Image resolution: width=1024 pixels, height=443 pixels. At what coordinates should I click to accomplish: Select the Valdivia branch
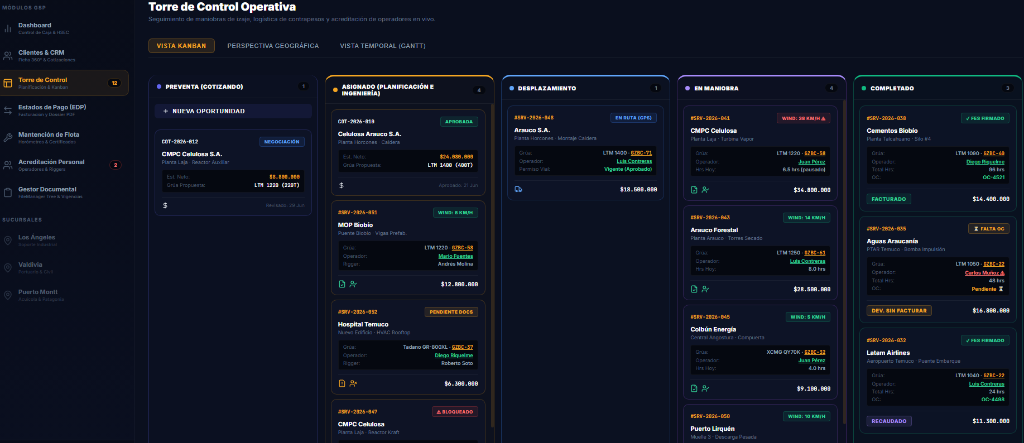click(x=65, y=268)
